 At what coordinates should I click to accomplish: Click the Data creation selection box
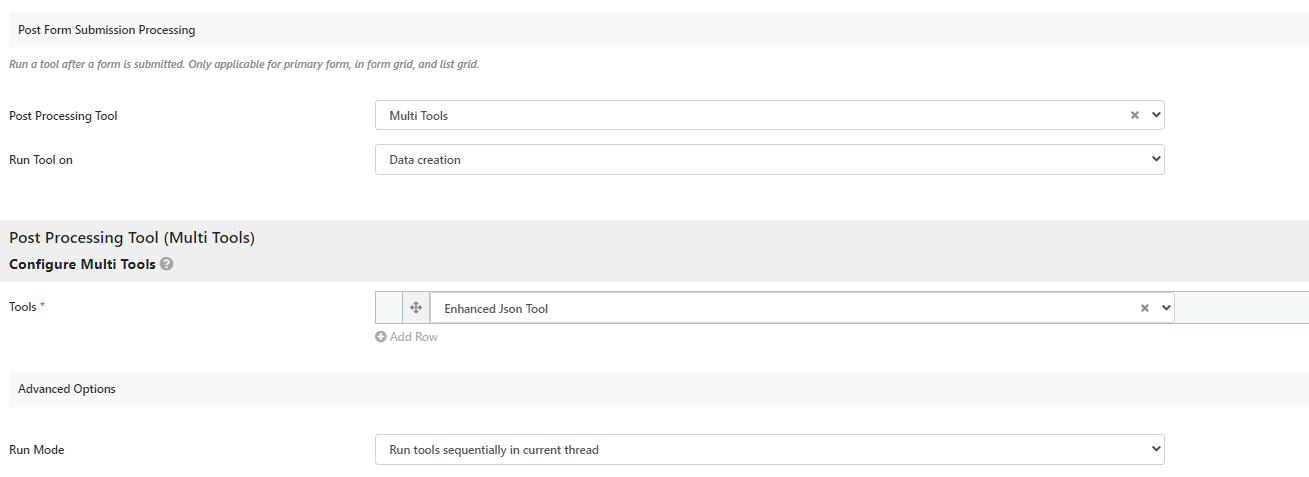pyautogui.click(x=770, y=159)
